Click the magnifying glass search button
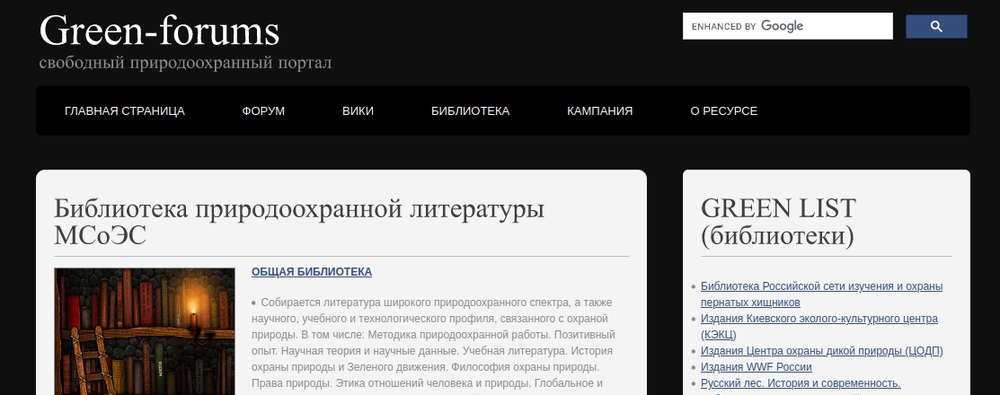 pyautogui.click(x=936, y=26)
